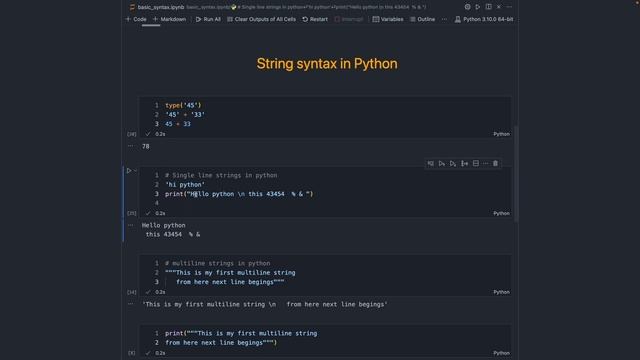Add a new Code cell

(136, 19)
